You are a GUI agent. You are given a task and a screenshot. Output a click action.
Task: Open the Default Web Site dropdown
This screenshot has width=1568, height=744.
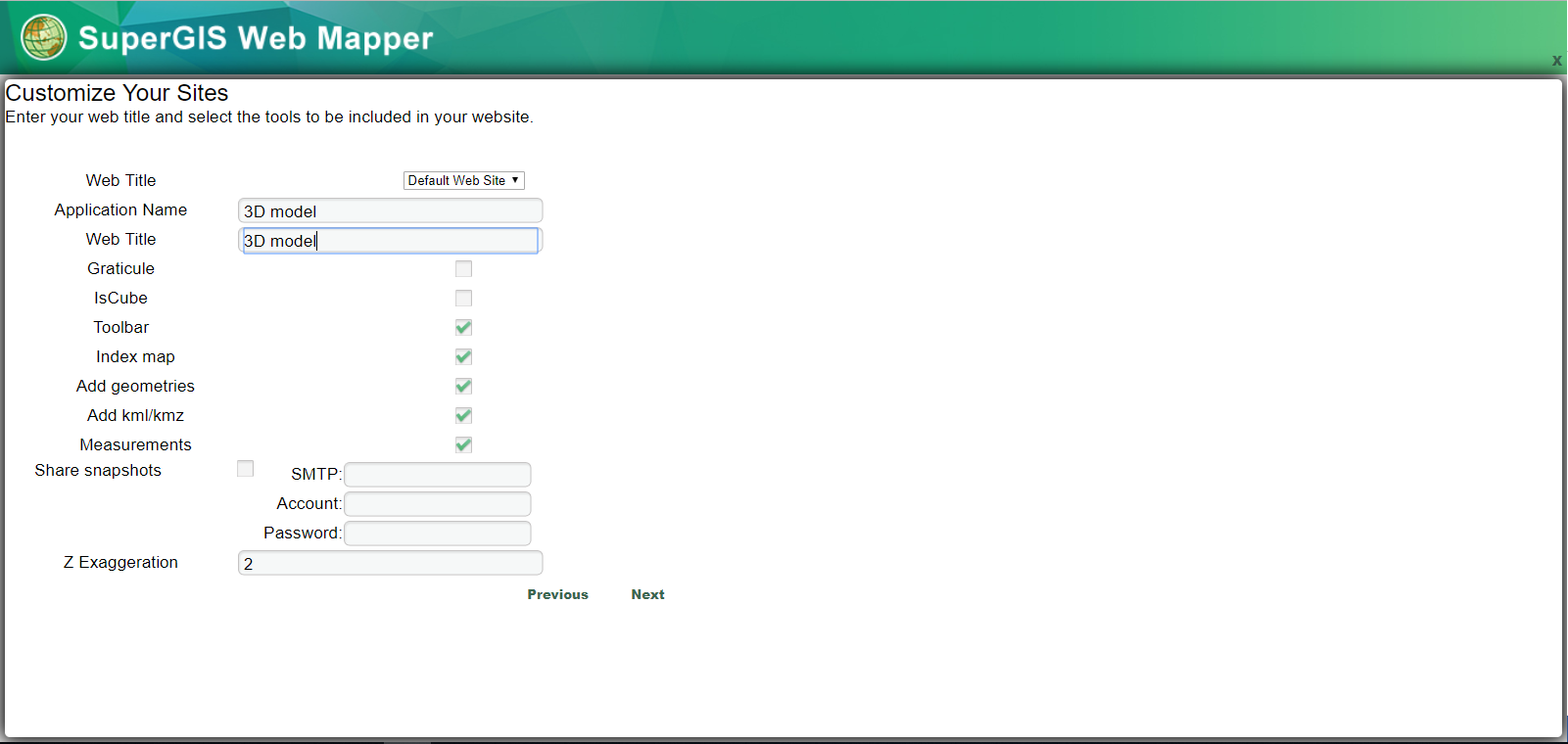pos(464,180)
